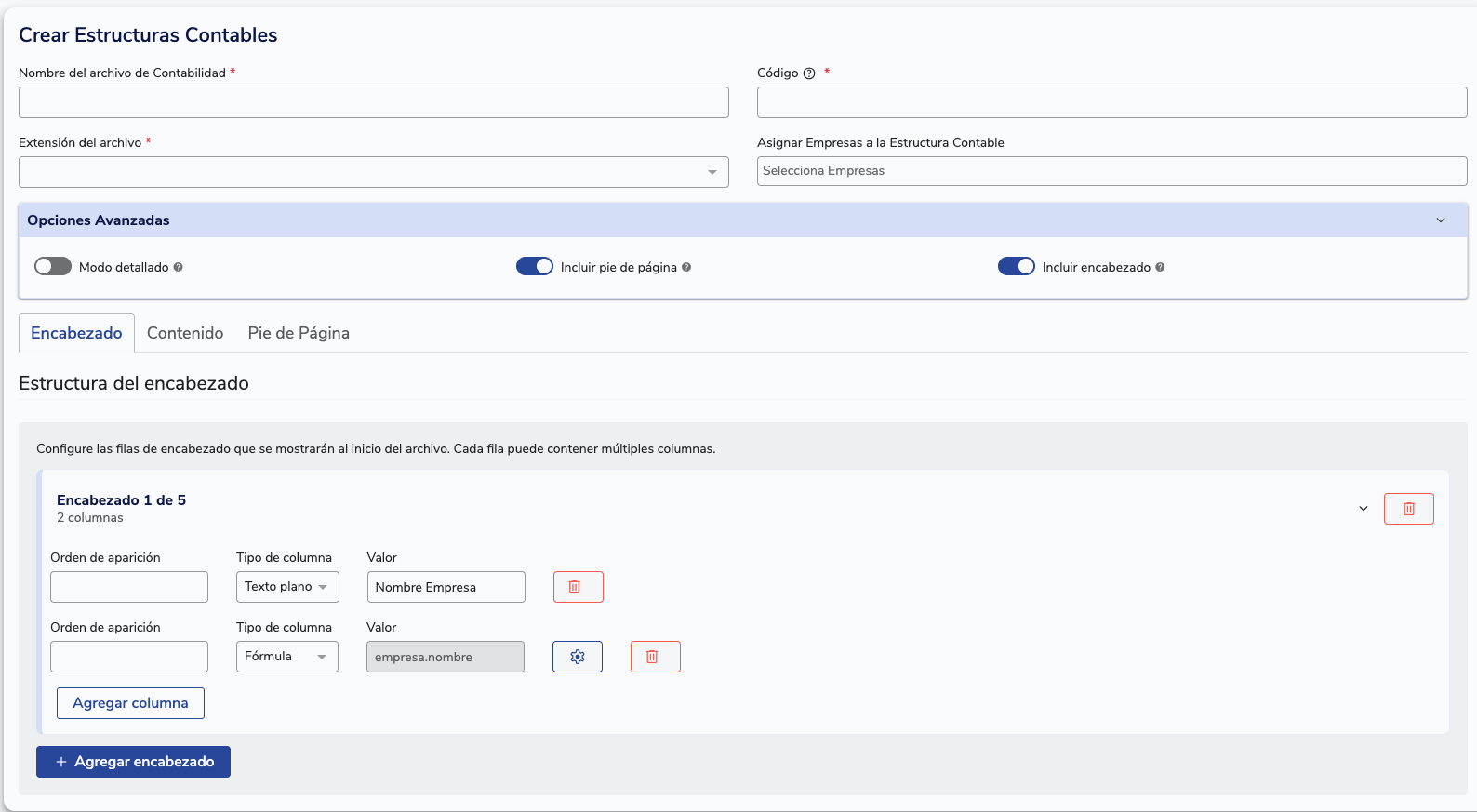Open Extensión del archivo dropdown
This screenshot has width=1477, height=812.
374,172
